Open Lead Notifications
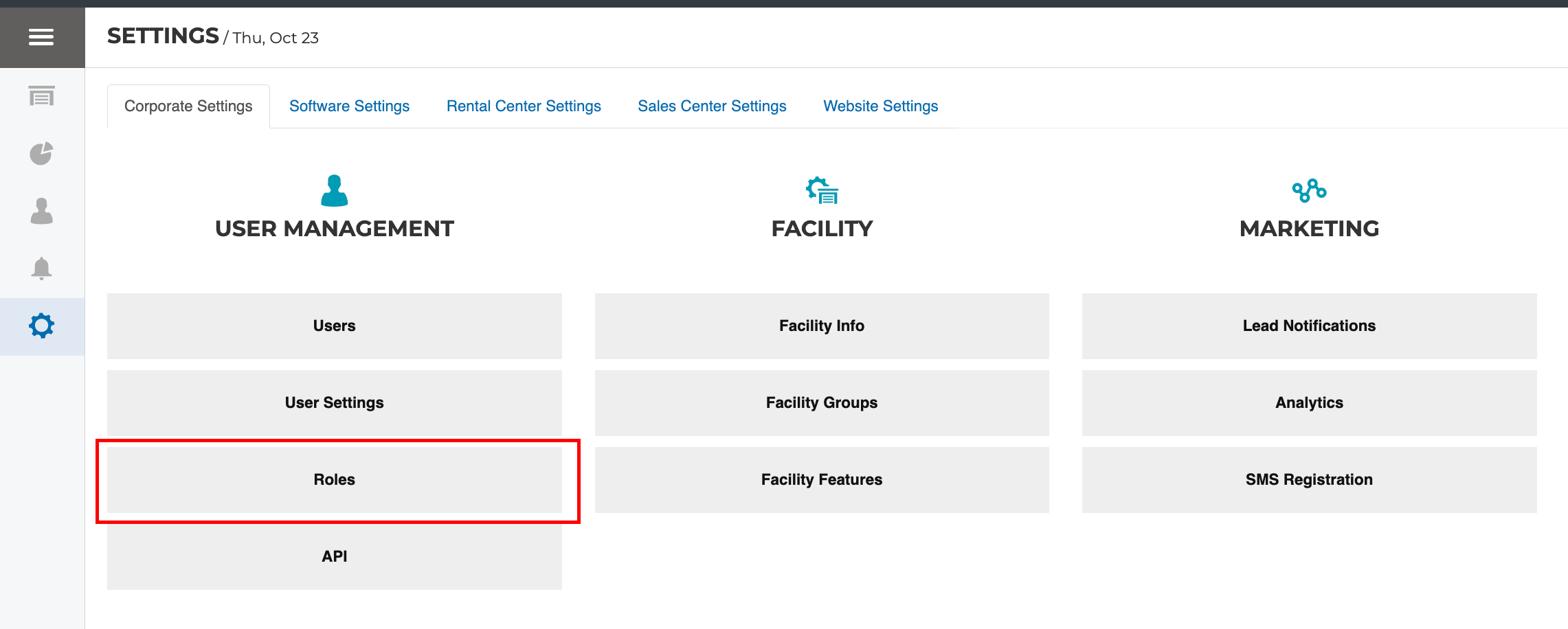 (1309, 326)
